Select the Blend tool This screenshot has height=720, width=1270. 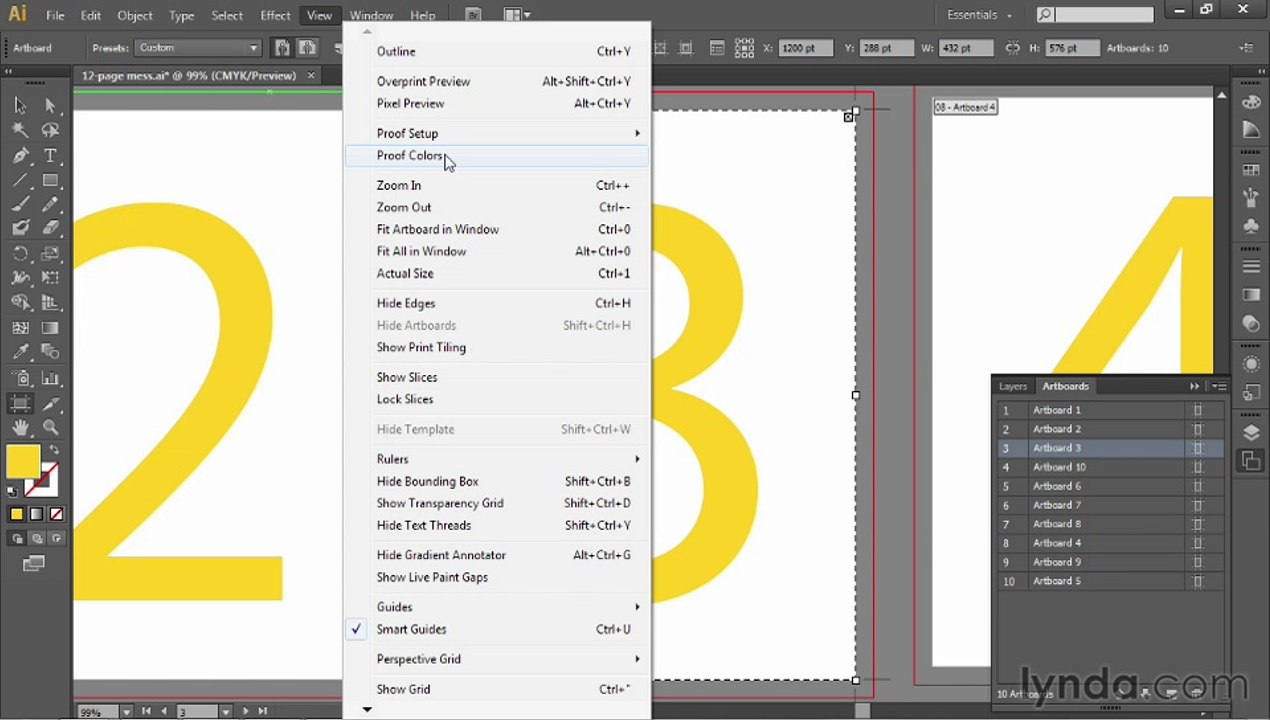coord(50,352)
